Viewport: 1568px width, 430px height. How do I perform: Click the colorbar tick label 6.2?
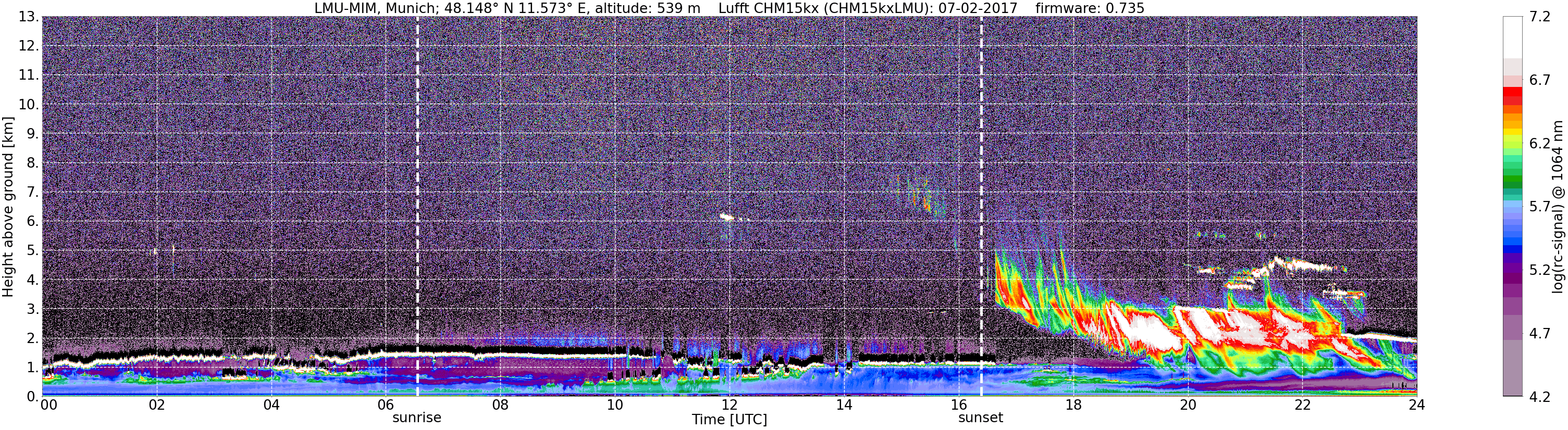click(1540, 144)
